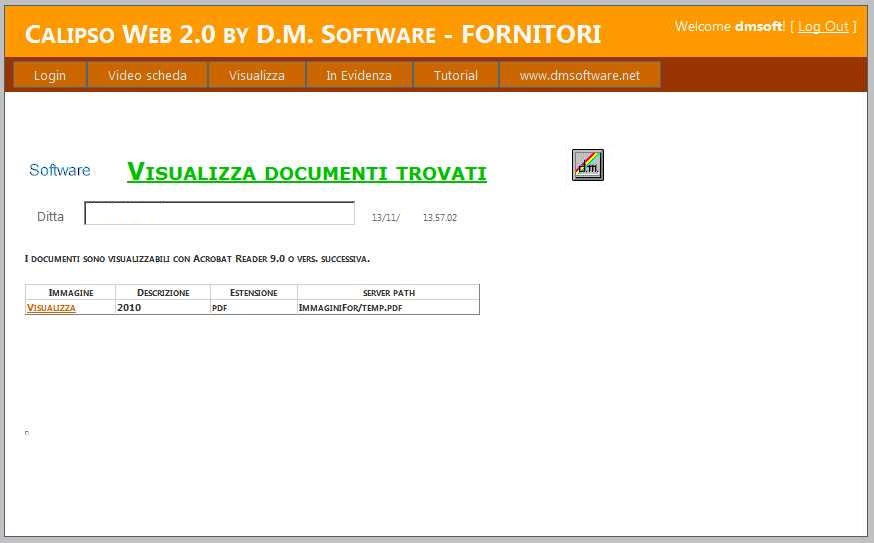Open the Tutorial menu item
The height and width of the screenshot is (543, 874).
tap(455, 75)
